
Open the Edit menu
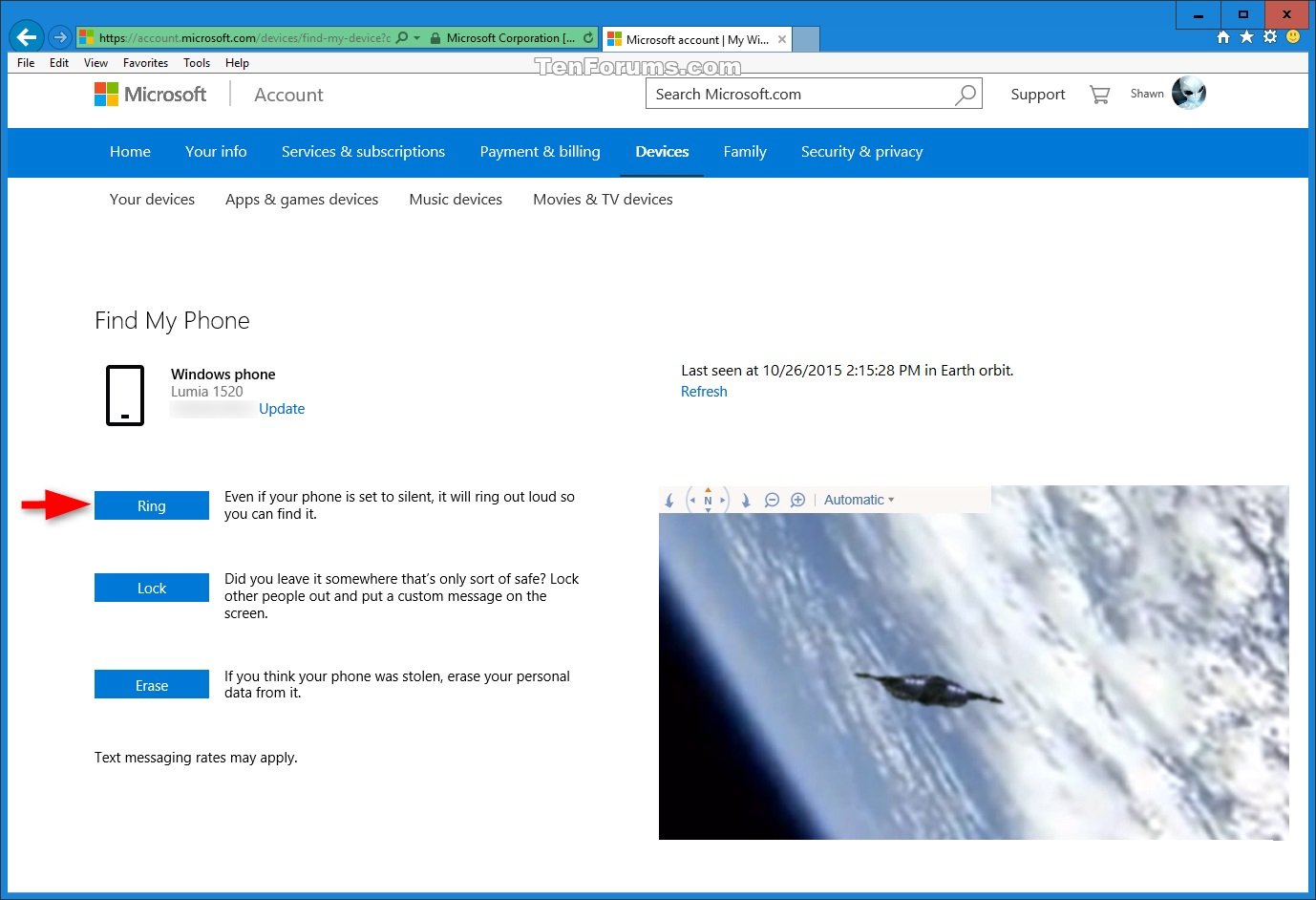[x=59, y=63]
